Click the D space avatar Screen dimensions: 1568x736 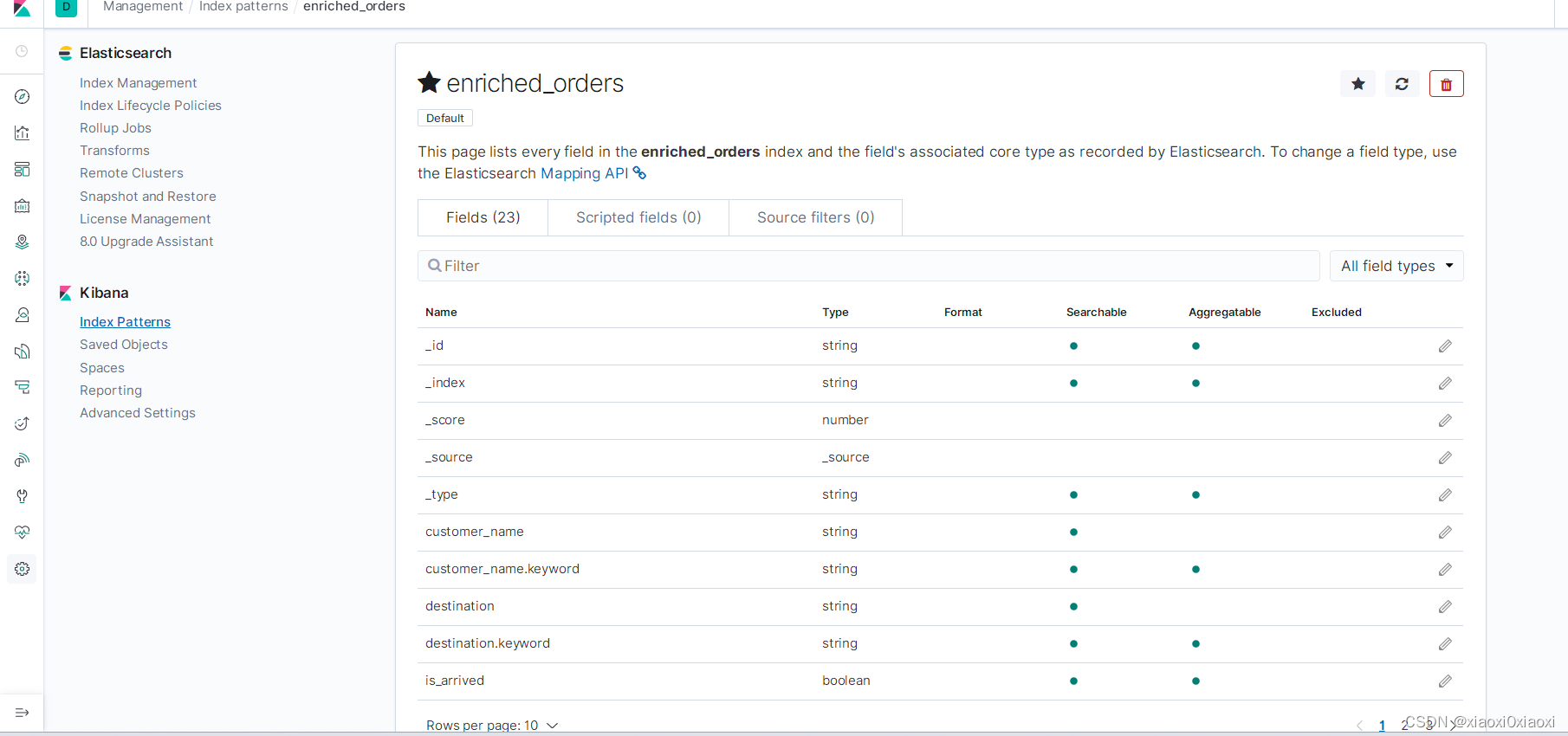coord(66,7)
